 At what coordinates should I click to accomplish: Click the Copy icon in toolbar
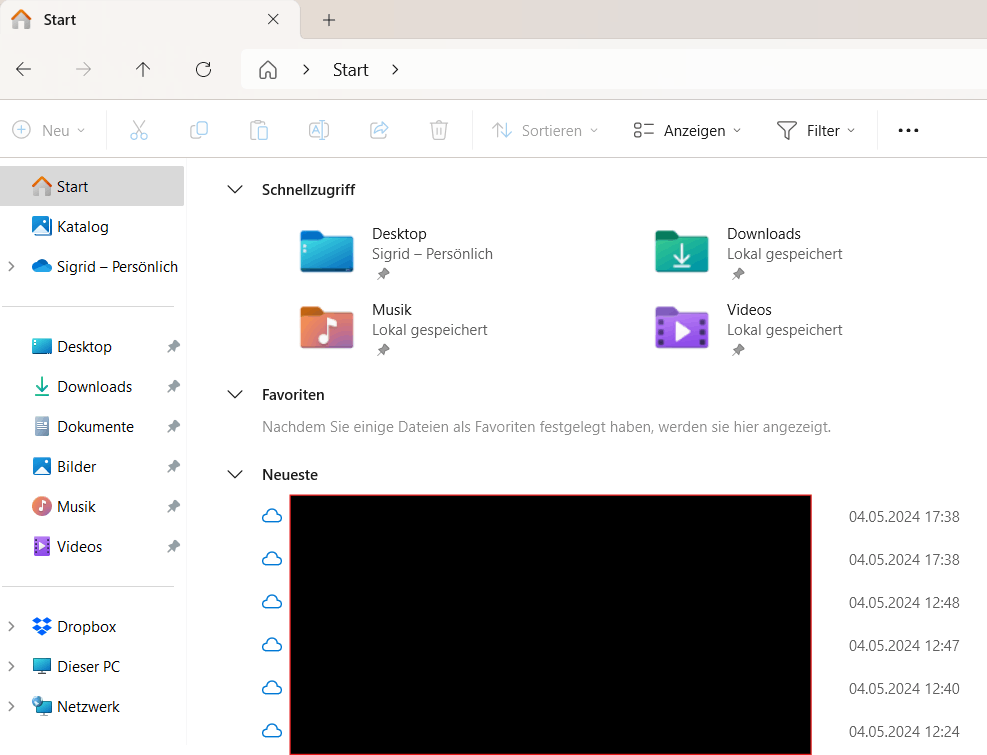(199, 130)
